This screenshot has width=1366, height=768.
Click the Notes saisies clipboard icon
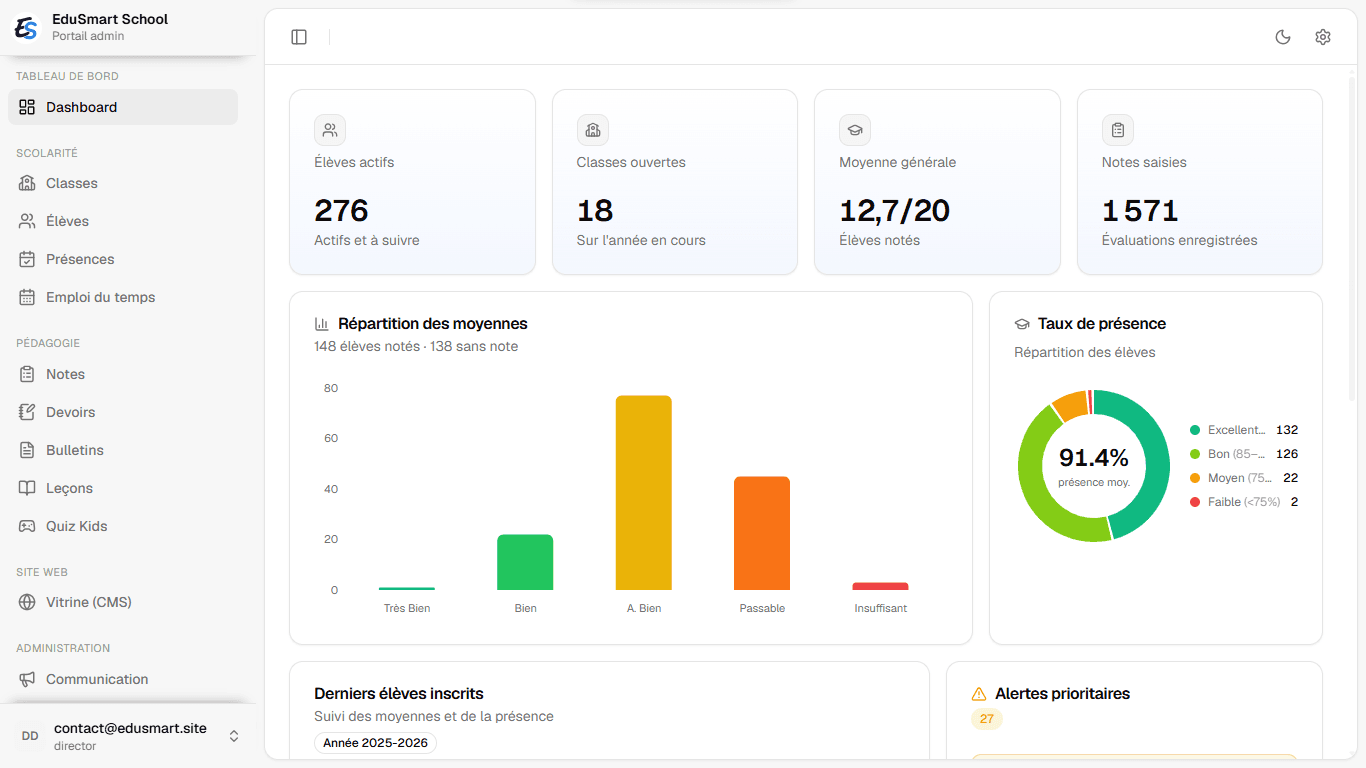(1118, 130)
